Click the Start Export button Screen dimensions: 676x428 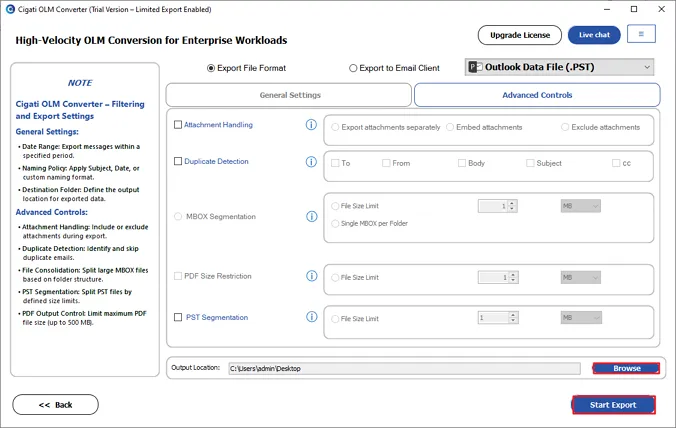pos(613,405)
